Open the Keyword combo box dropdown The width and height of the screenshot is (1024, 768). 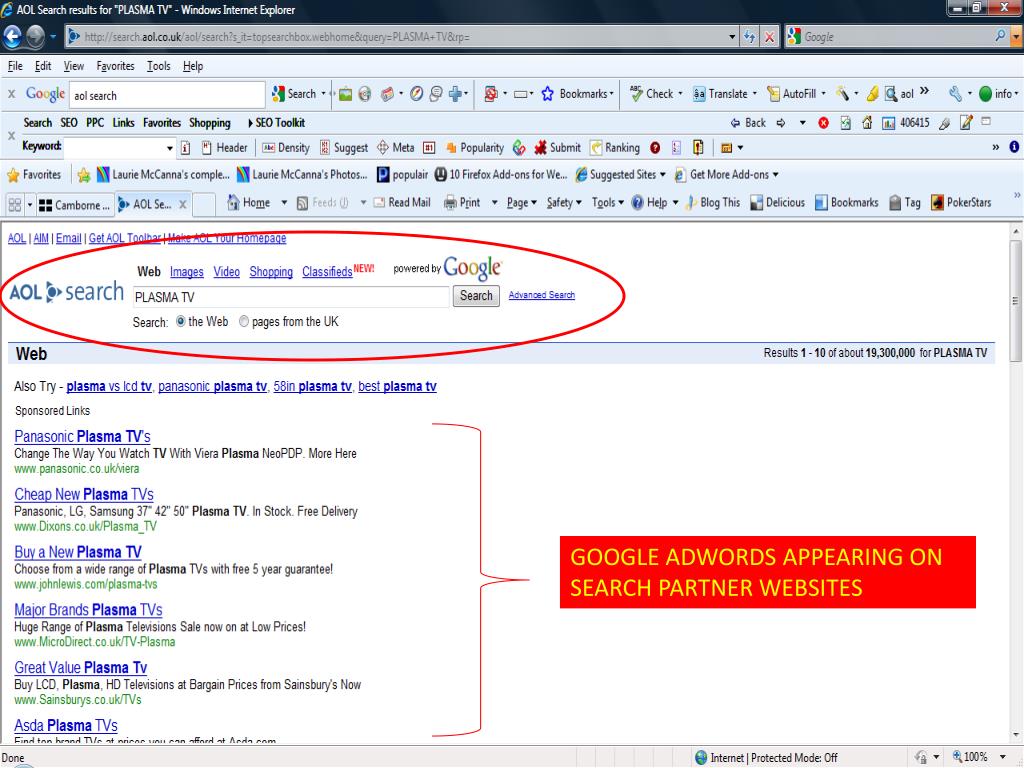(x=170, y=148)
